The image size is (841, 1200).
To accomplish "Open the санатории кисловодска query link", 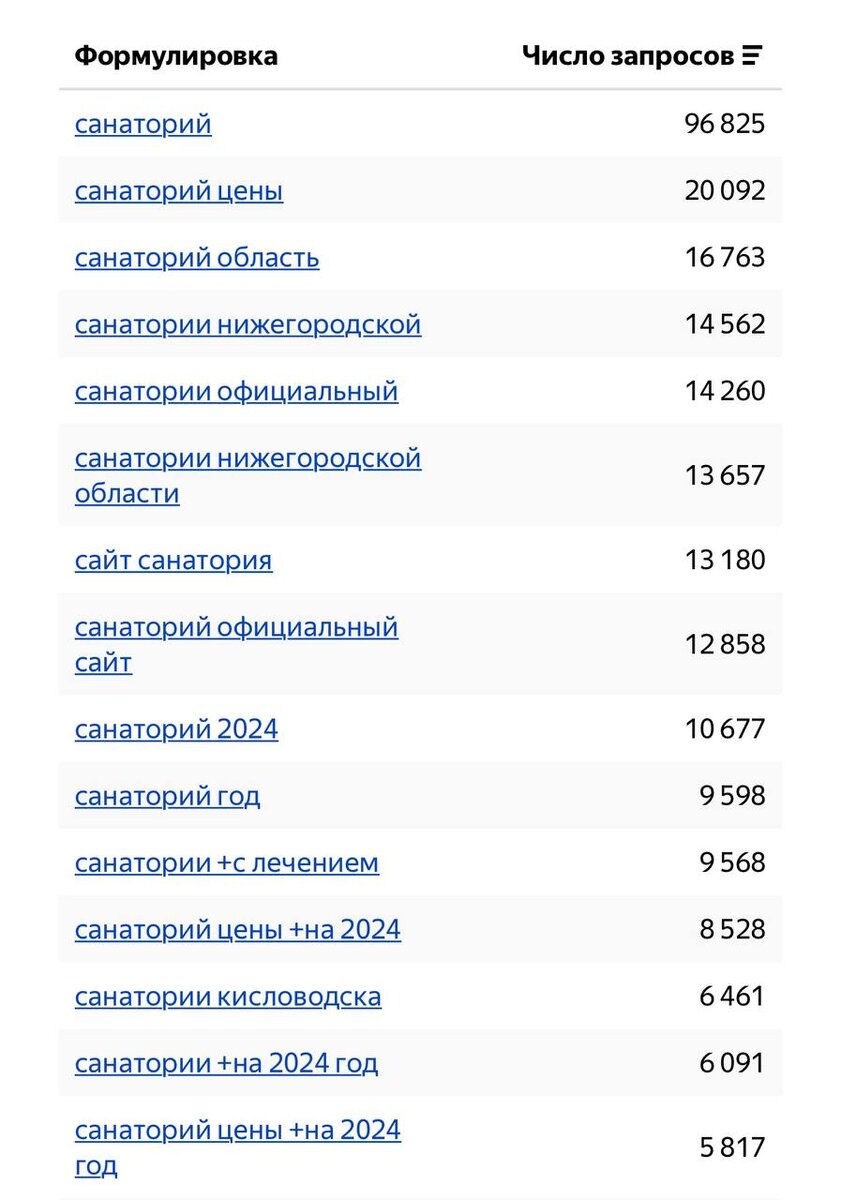I will [228, 996].
